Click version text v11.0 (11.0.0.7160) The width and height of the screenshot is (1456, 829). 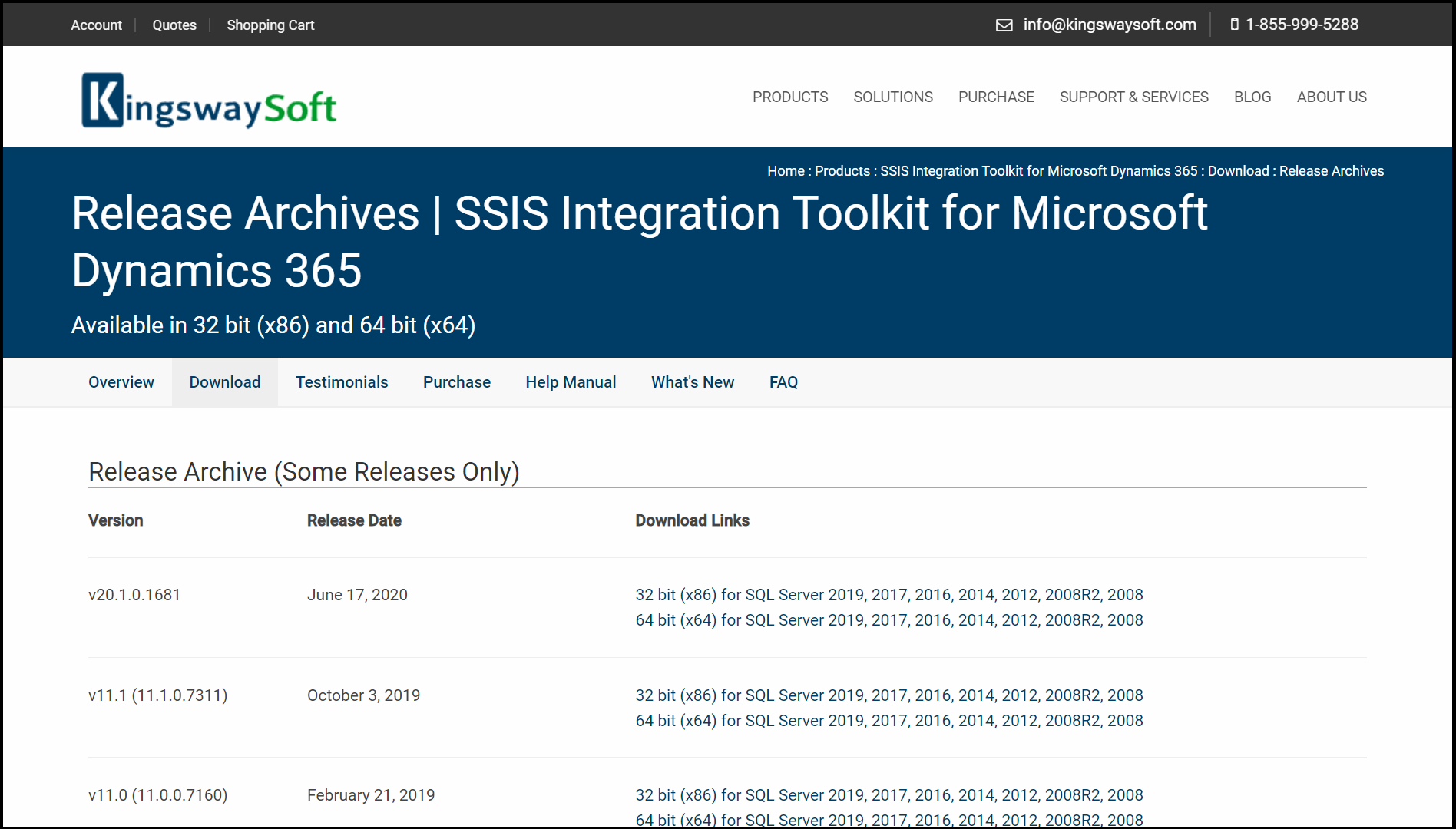(x=158, y=795)
